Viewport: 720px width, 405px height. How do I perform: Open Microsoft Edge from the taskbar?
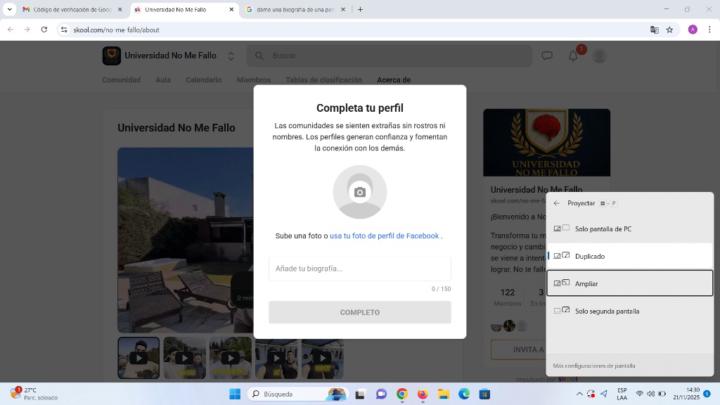(x=464, y=394)
